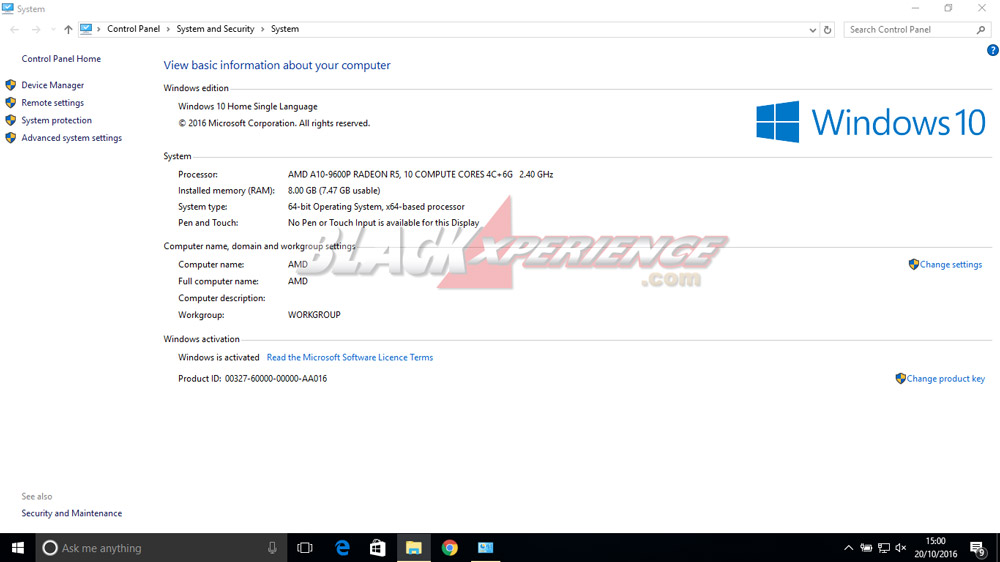
Task: Open Security and Maintenance link
Action: coord(71,513)
